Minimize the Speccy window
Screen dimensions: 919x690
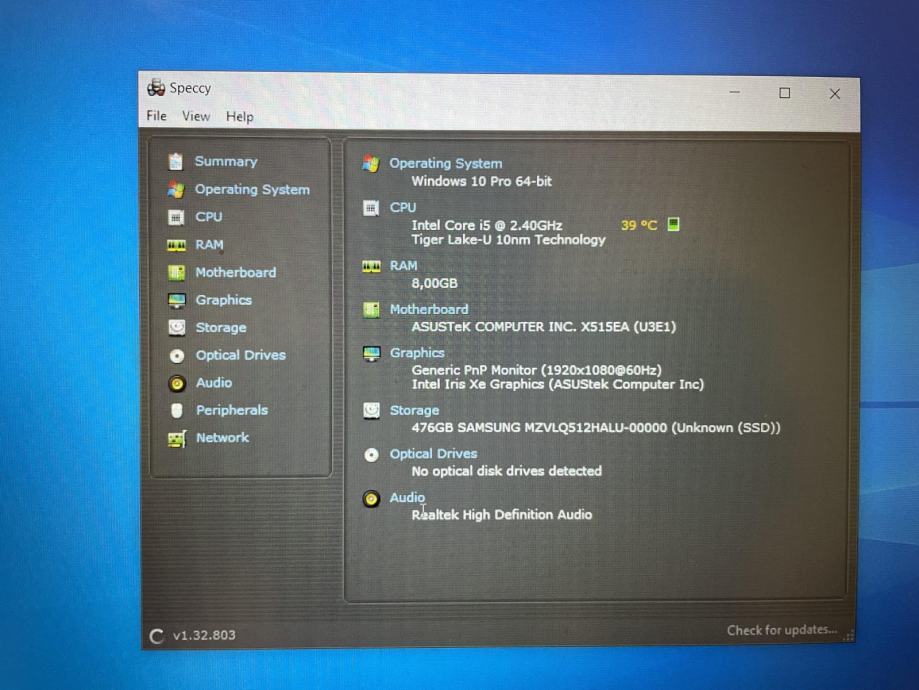coord(734,92)
